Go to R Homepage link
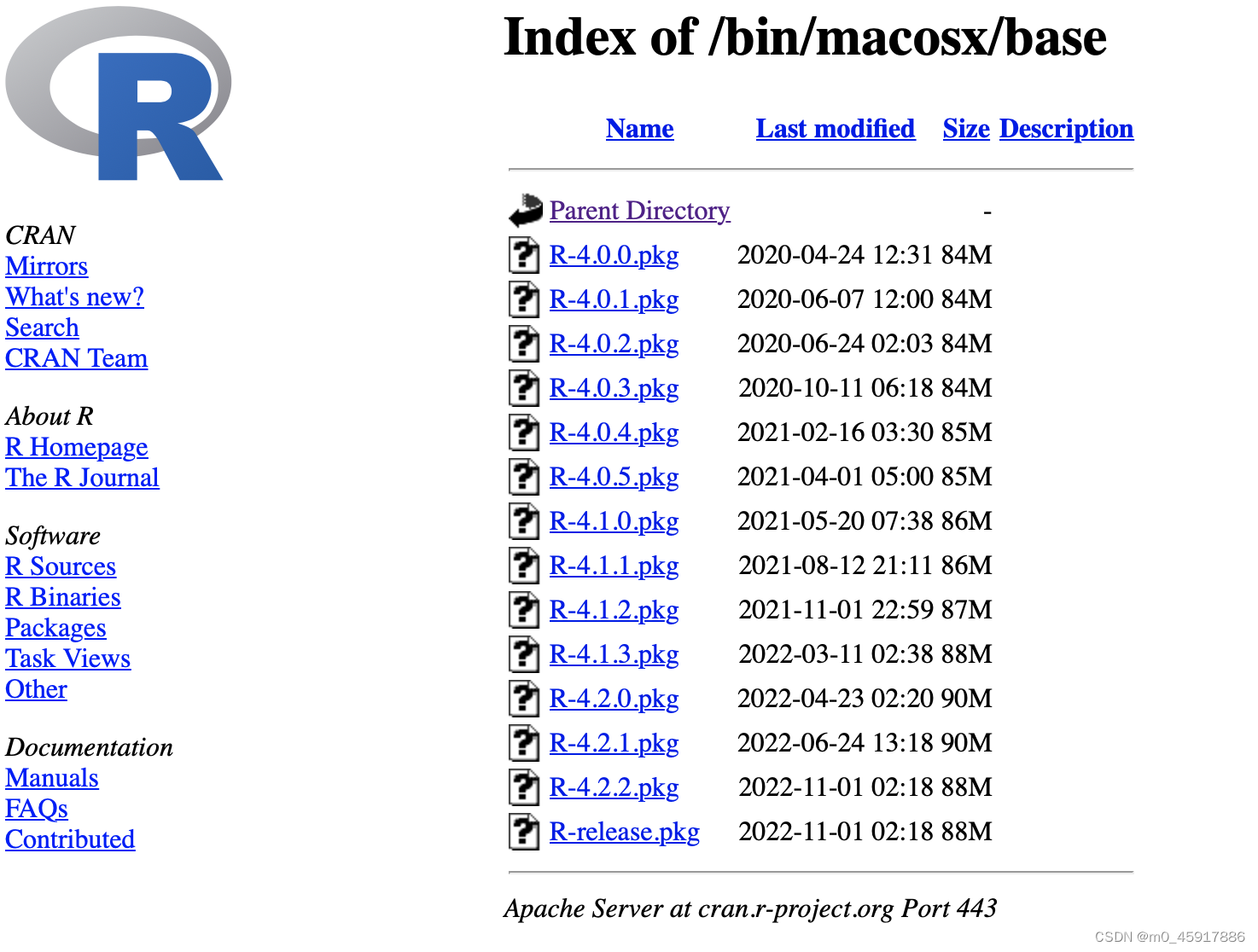 77,447
